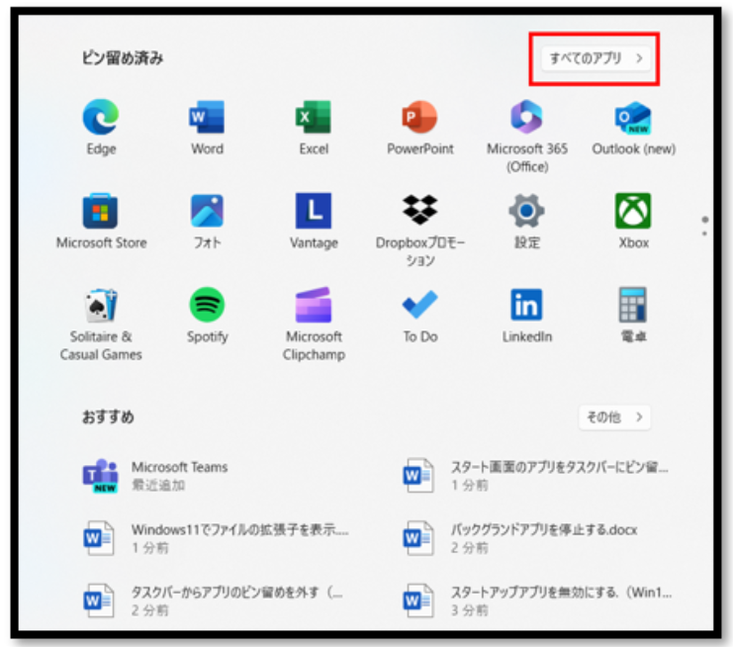This screenshot has width=734, height=648.
Task: Open the Excel pinned app
Action: pos(314,127)
